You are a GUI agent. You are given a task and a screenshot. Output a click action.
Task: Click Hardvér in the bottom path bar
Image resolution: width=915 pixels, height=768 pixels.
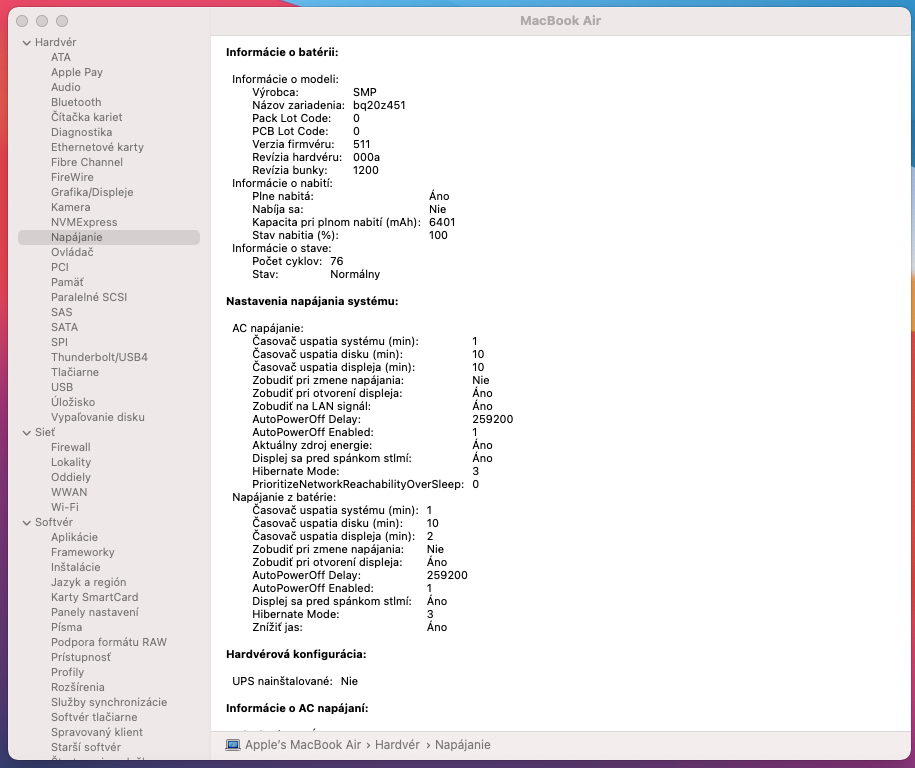(397, 745)
